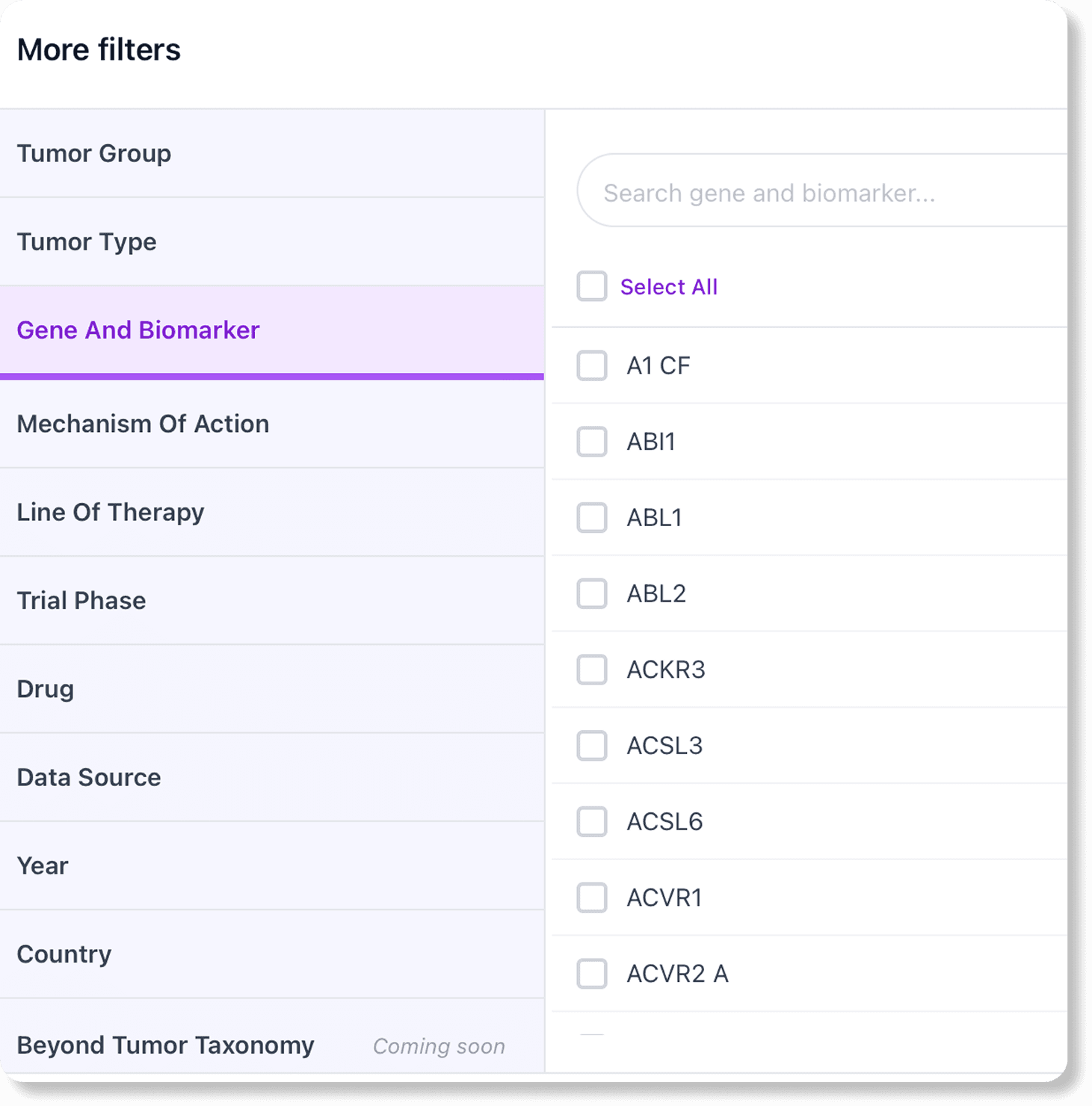The width and height of the screenshot is (1092, 1106).
Task: Click the Select All link
Action: tap(669, 287)
